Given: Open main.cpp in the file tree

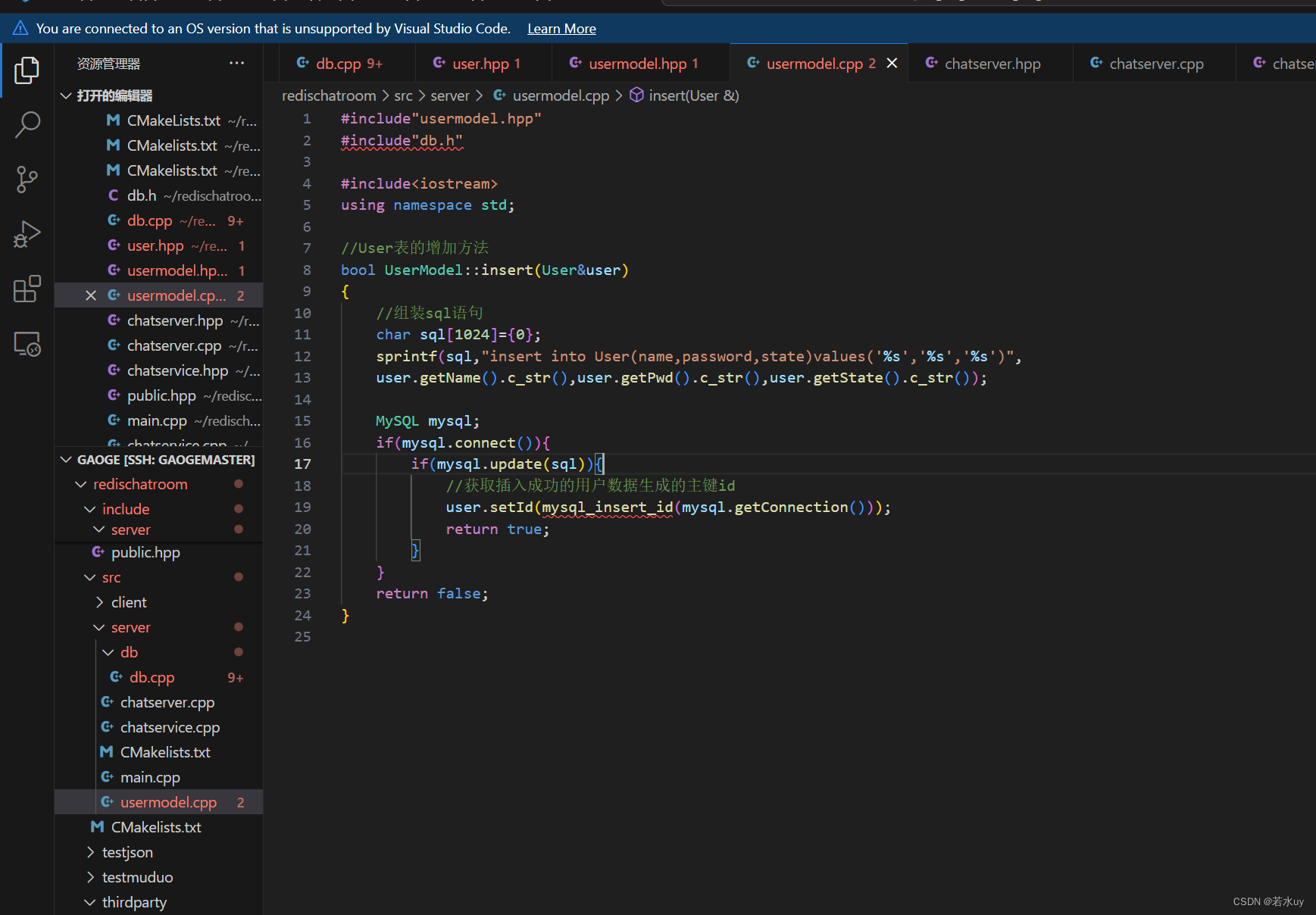Looking at the screenshot, I should pyautogui.click(x=159, y=777).
